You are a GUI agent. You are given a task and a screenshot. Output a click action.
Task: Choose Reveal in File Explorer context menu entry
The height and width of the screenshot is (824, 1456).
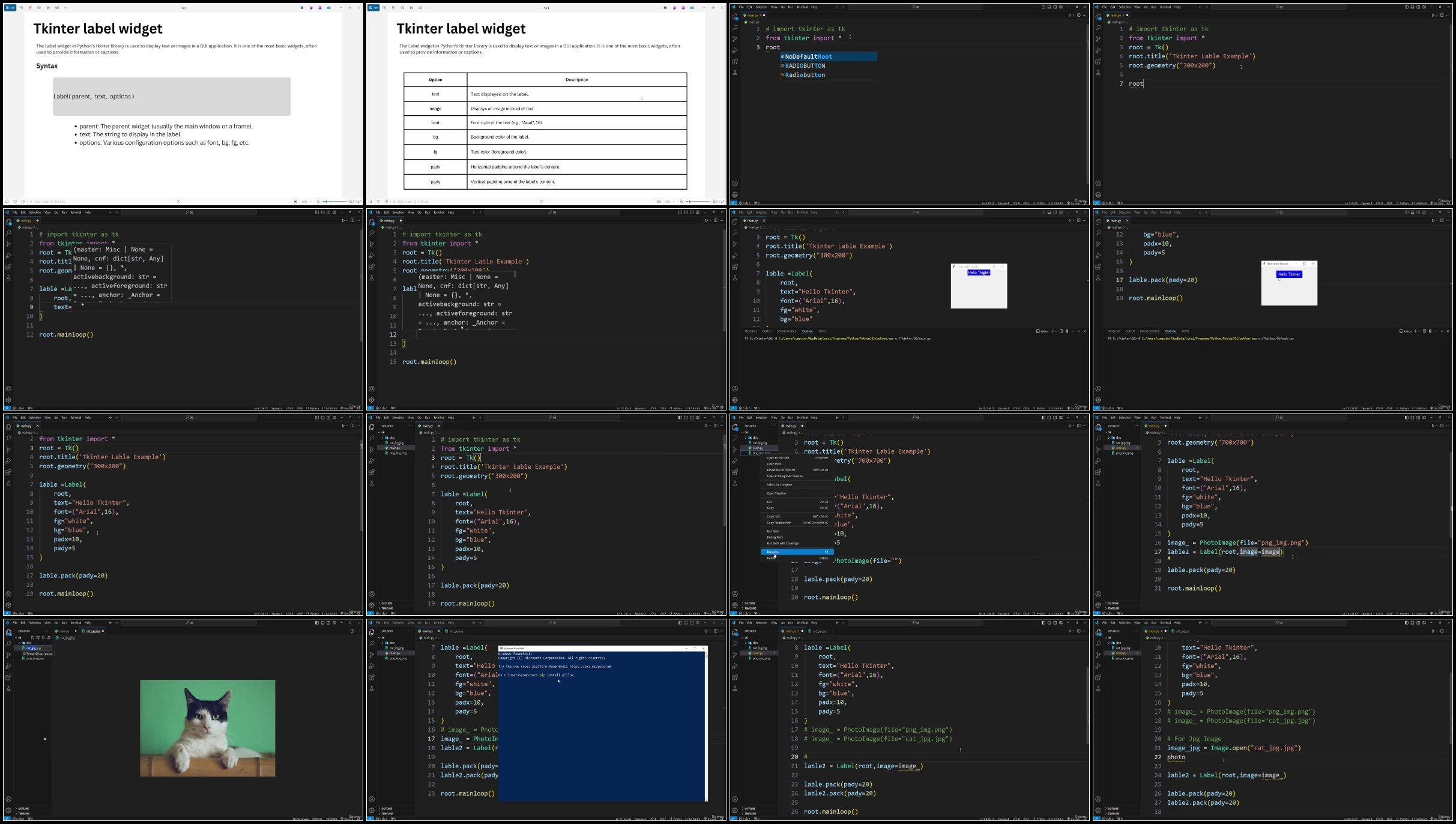pyautogui.click(x=797, y=470)
